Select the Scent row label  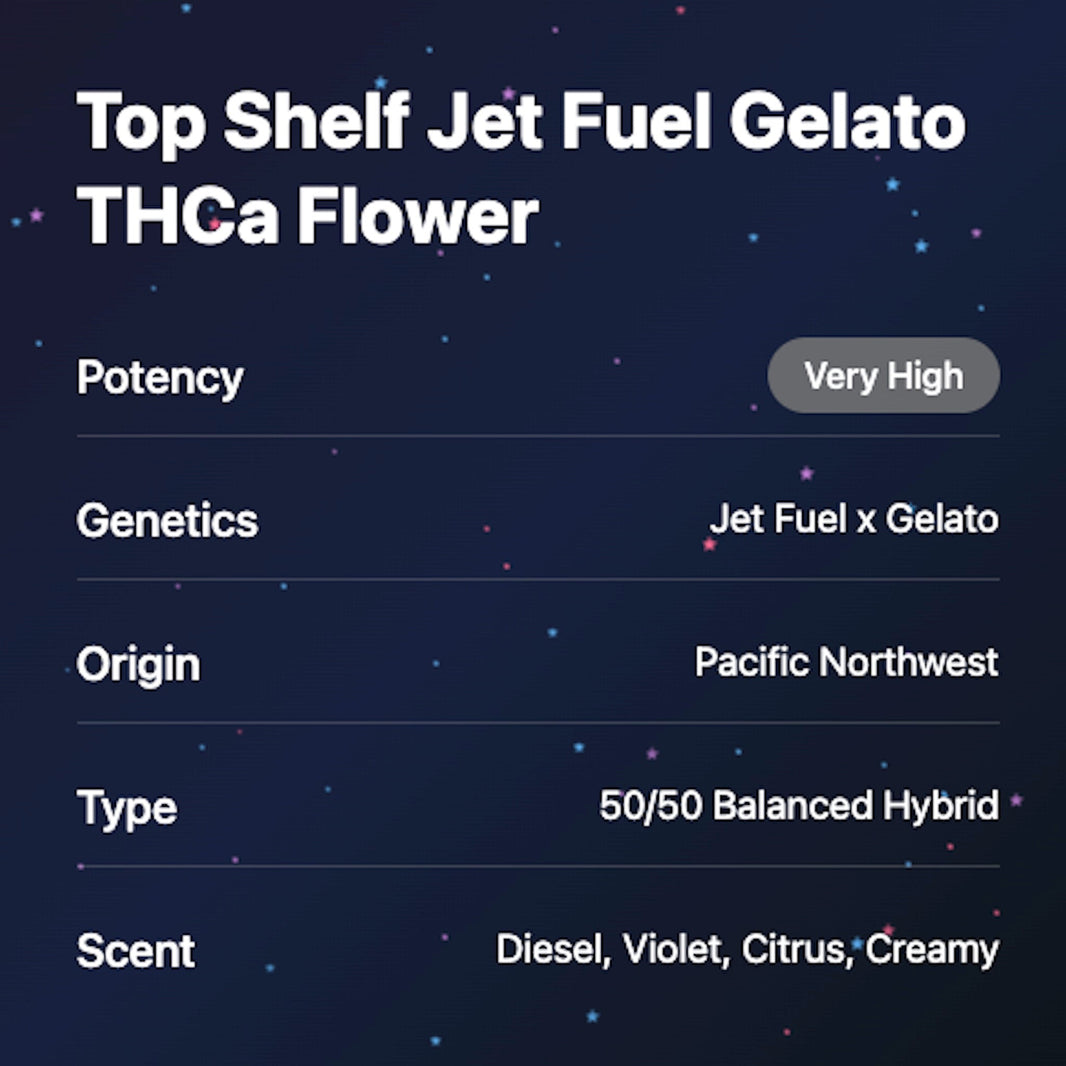coord(135,951)
